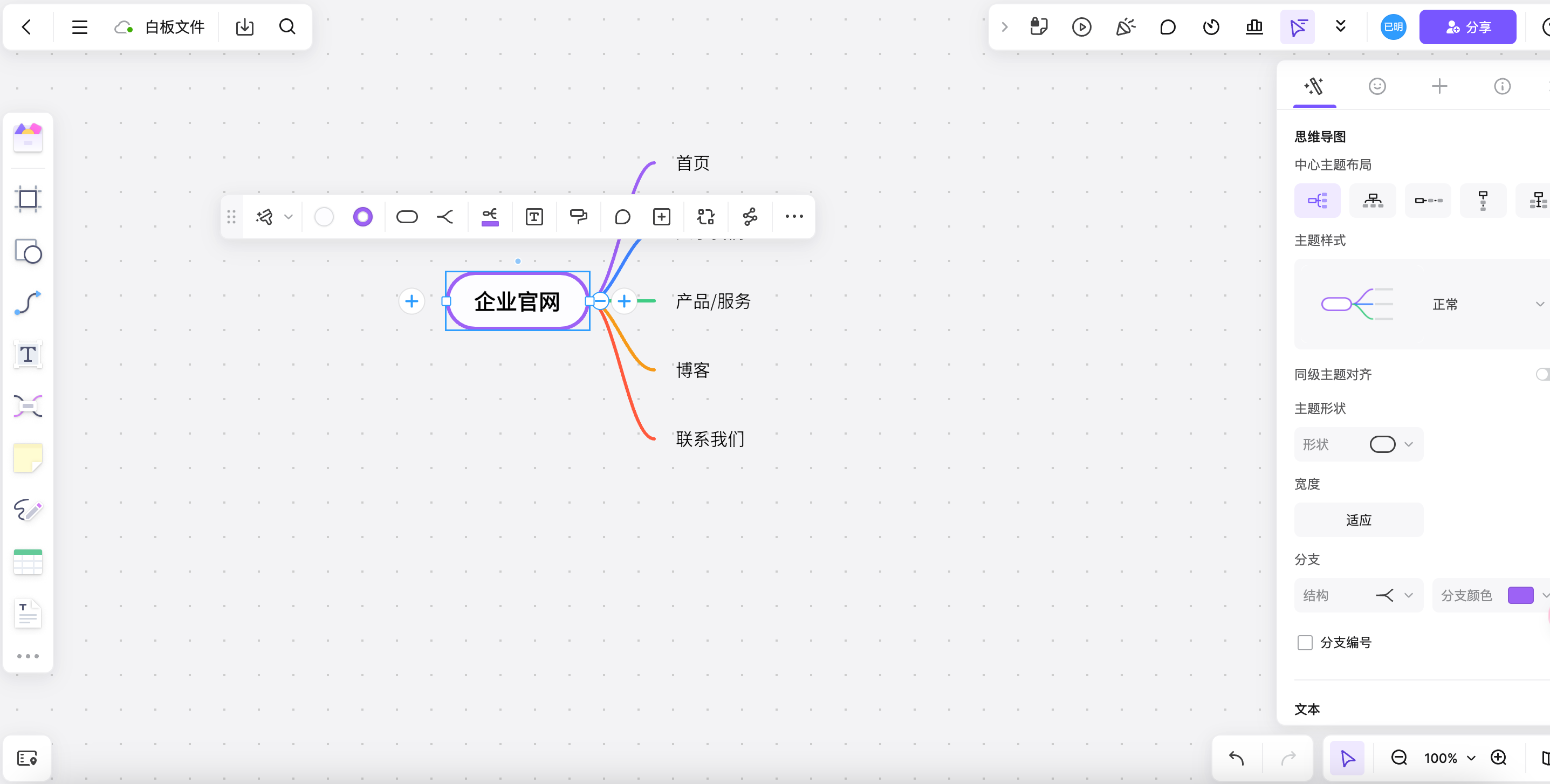Click the branch color icon with purple bar
The height and width of the screenshot is (784, 1550).
click(x=490, y=217)
